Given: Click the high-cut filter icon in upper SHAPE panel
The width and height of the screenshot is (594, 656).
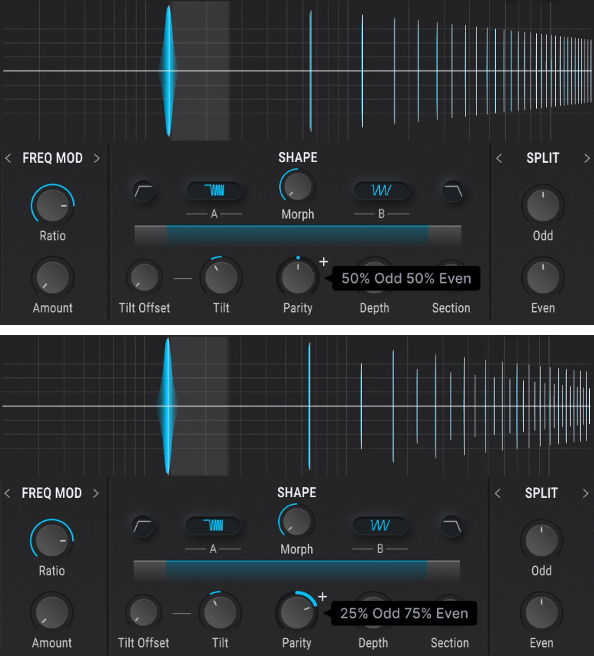Looking at the screenshot, I should [x=453, y=192].
